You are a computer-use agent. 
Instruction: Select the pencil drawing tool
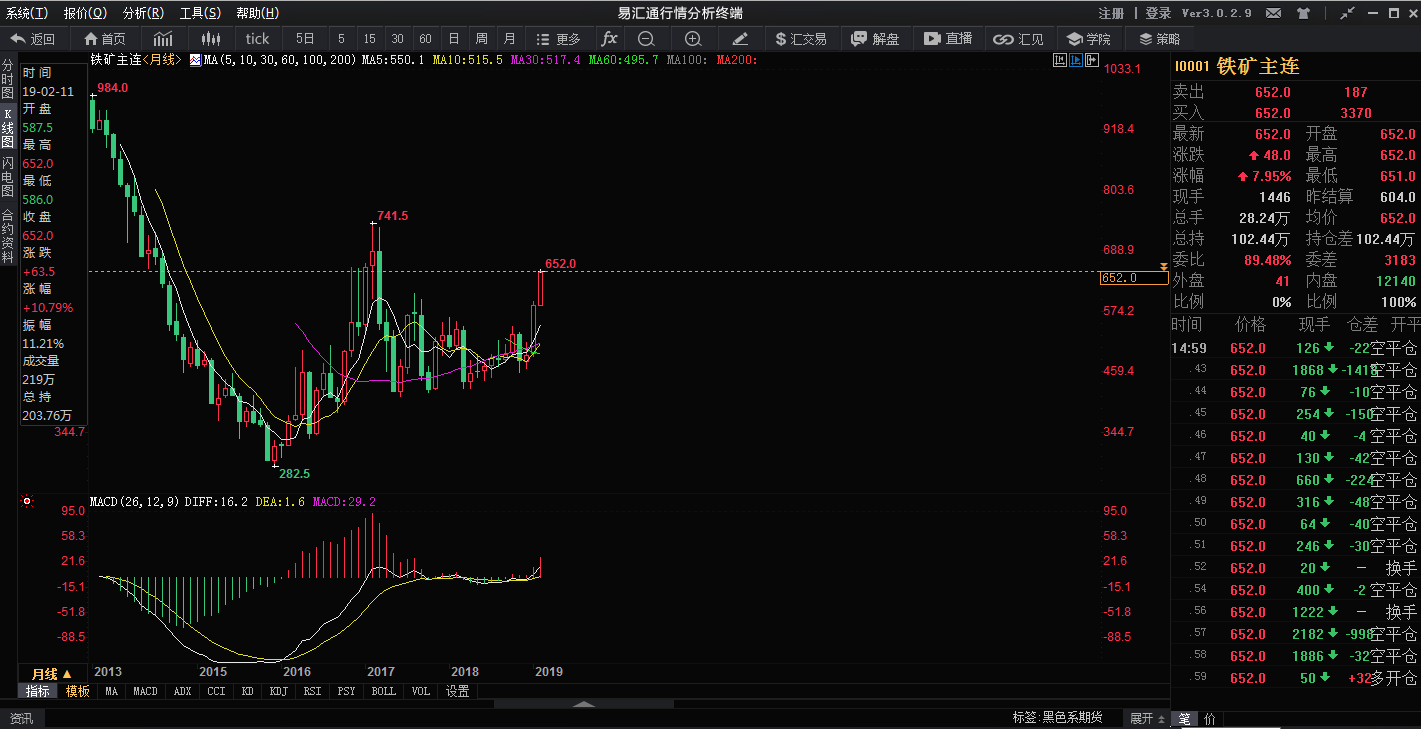pyautogui.click(x=740, y=39)
